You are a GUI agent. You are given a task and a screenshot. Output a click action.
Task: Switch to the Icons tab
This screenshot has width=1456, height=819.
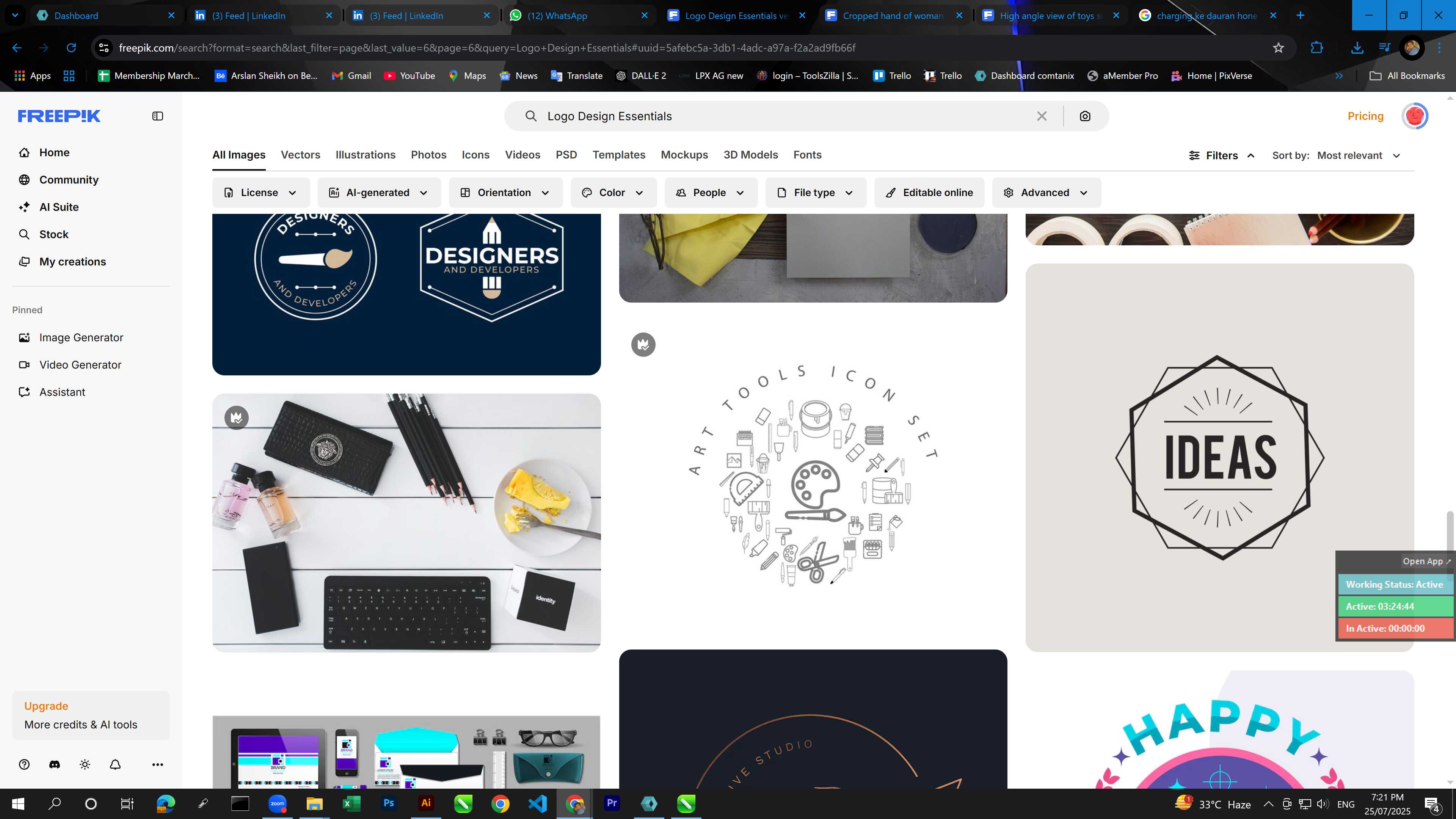pos(475,155)
